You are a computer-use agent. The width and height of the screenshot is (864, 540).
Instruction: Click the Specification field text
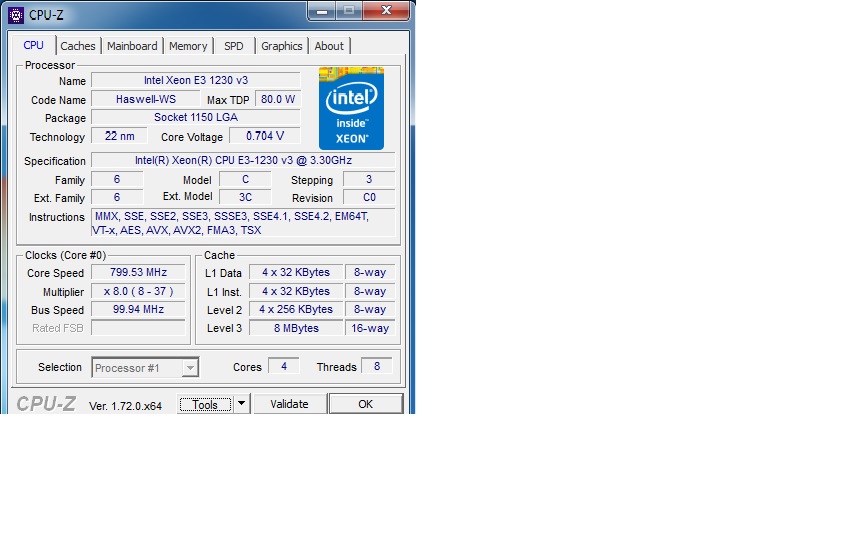click(x=243, y=160)
